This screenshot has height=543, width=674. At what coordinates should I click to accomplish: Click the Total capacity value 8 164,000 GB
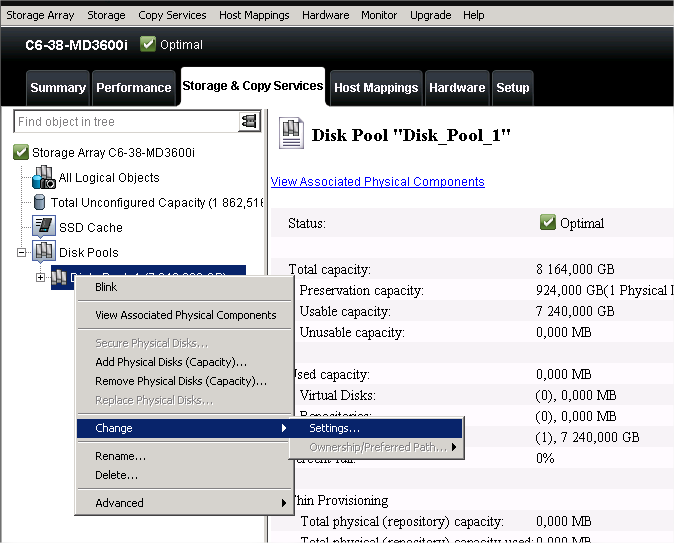coord(575,269)
